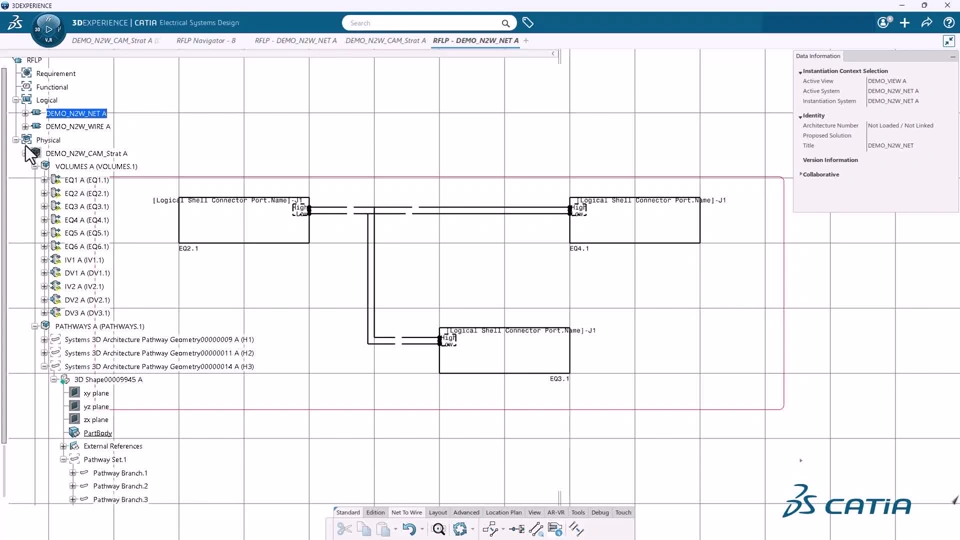Click the Undo arrow icon
The width and height of the screenshot is (960, 540).
[409, 529]
